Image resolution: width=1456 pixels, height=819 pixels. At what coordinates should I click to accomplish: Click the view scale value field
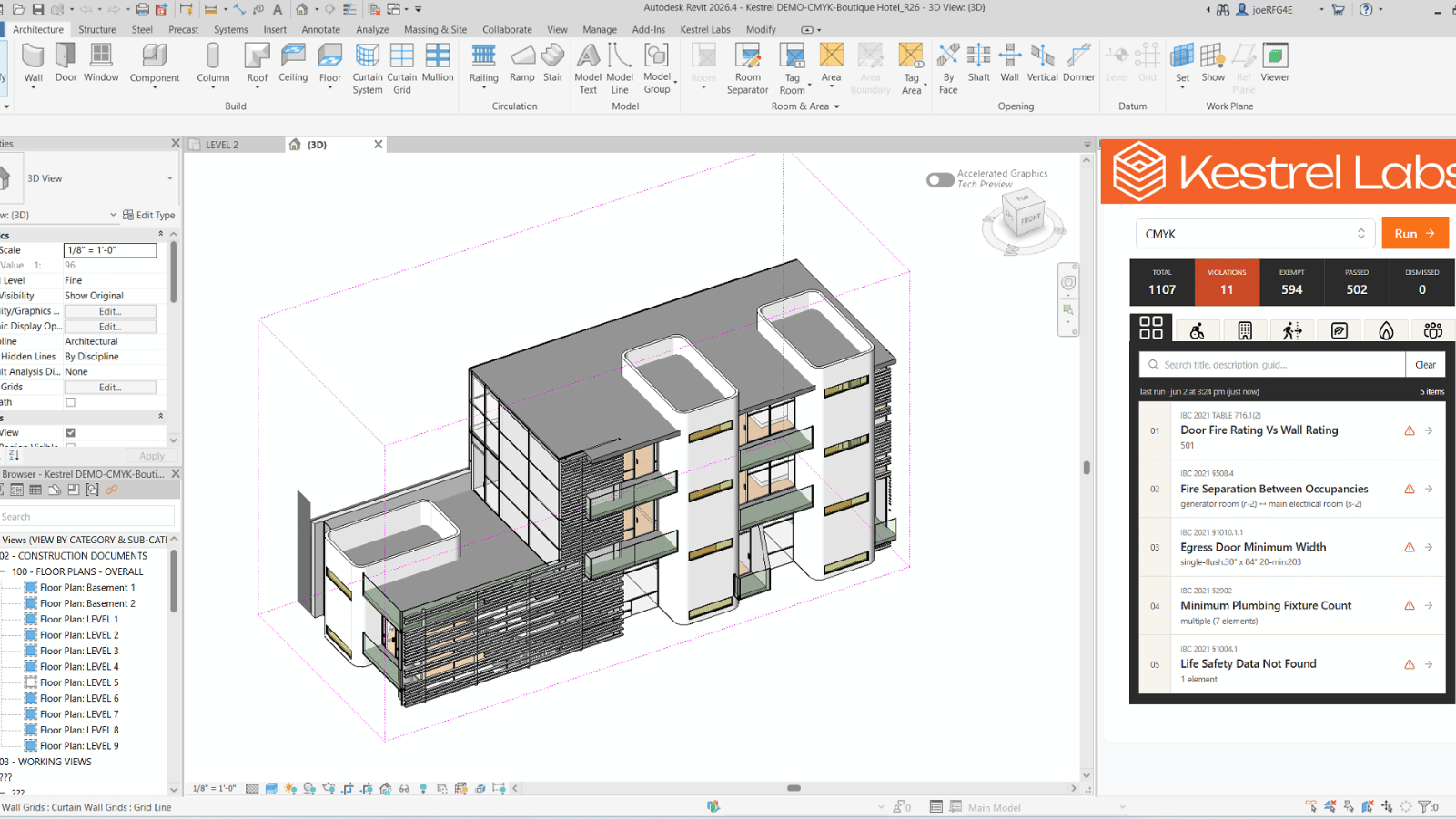[x=110, y=250]
